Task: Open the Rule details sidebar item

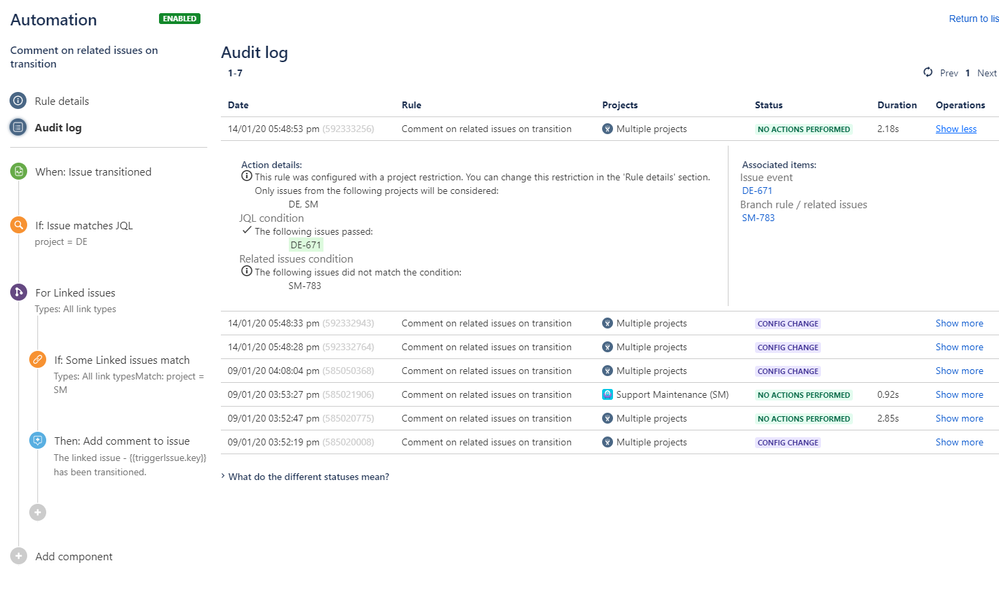Action: 62,101
